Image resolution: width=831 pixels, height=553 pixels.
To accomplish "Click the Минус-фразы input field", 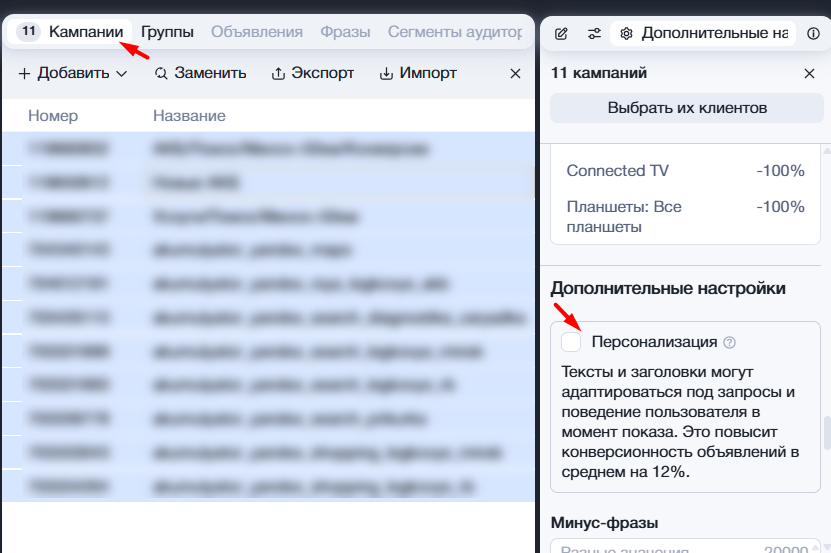I will point(685,546).
